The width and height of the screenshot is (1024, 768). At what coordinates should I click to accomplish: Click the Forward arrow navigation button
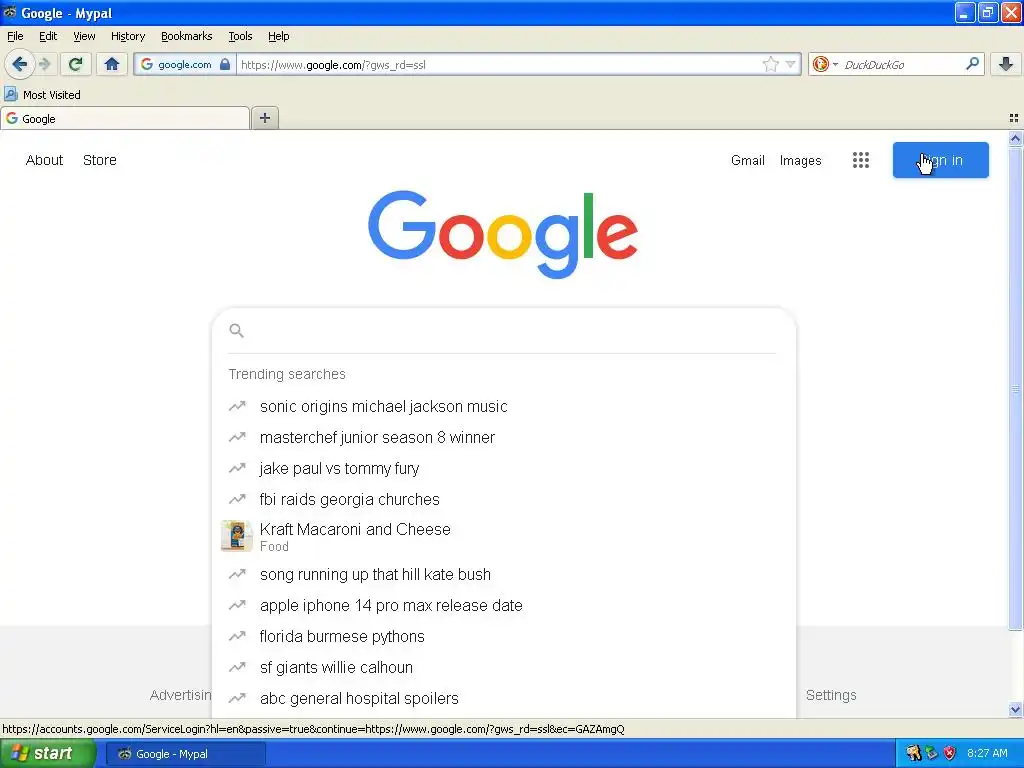pyautogui.click(x=44, y=64)
